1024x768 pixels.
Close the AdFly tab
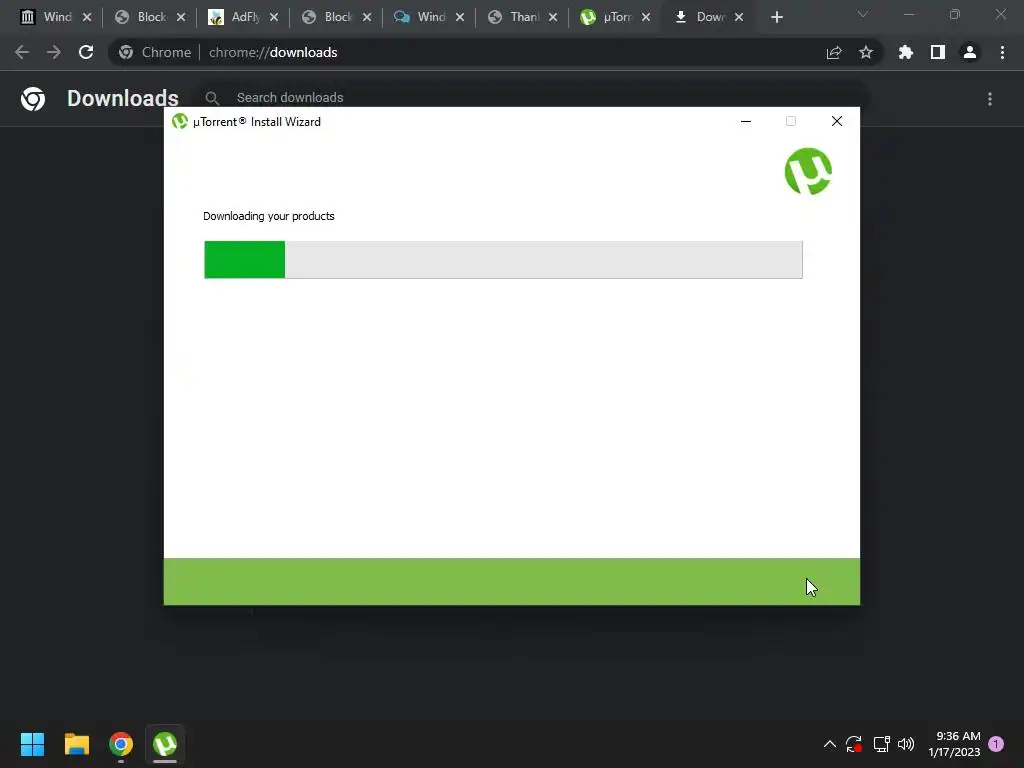(x=274, y=17)
